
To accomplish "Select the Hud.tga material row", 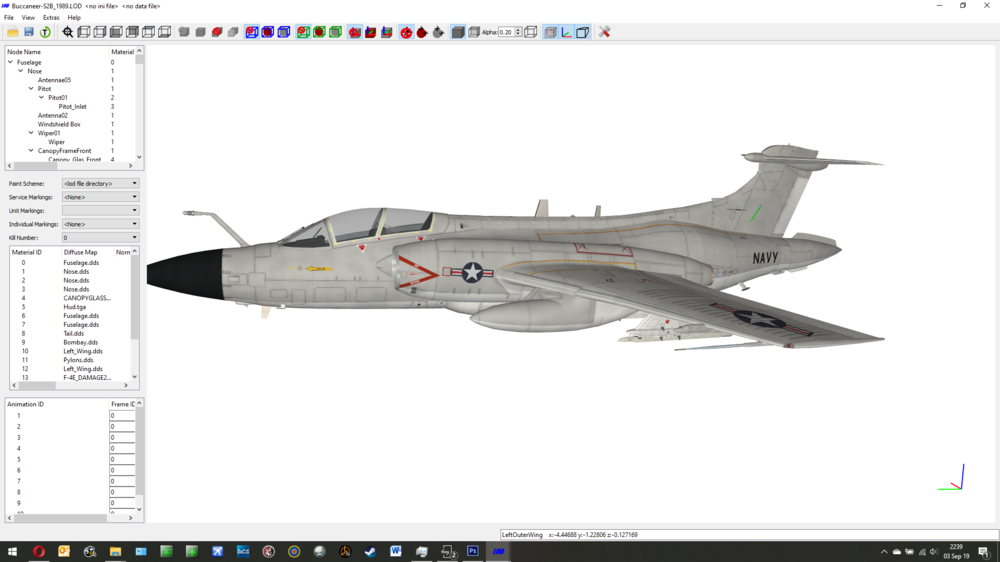I will click(x=71, y=307).
